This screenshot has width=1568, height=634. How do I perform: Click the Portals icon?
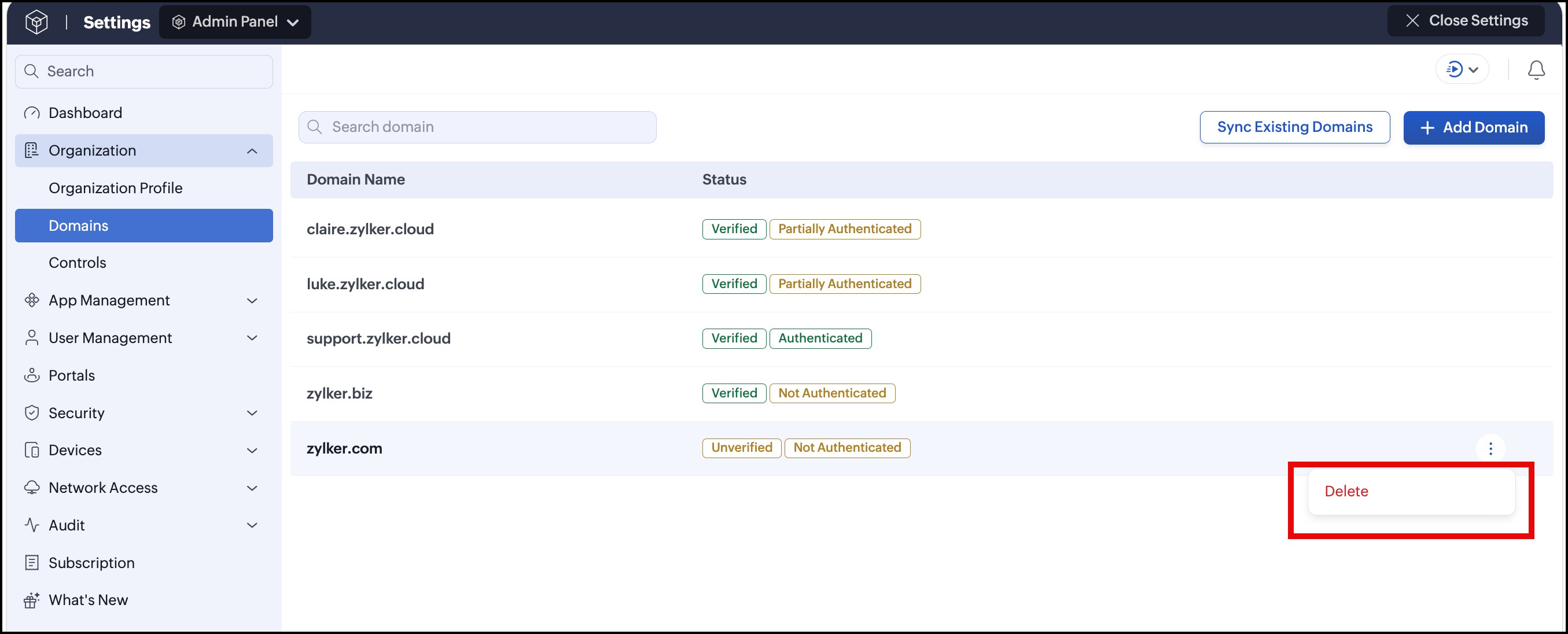click(x=32, y=375)
